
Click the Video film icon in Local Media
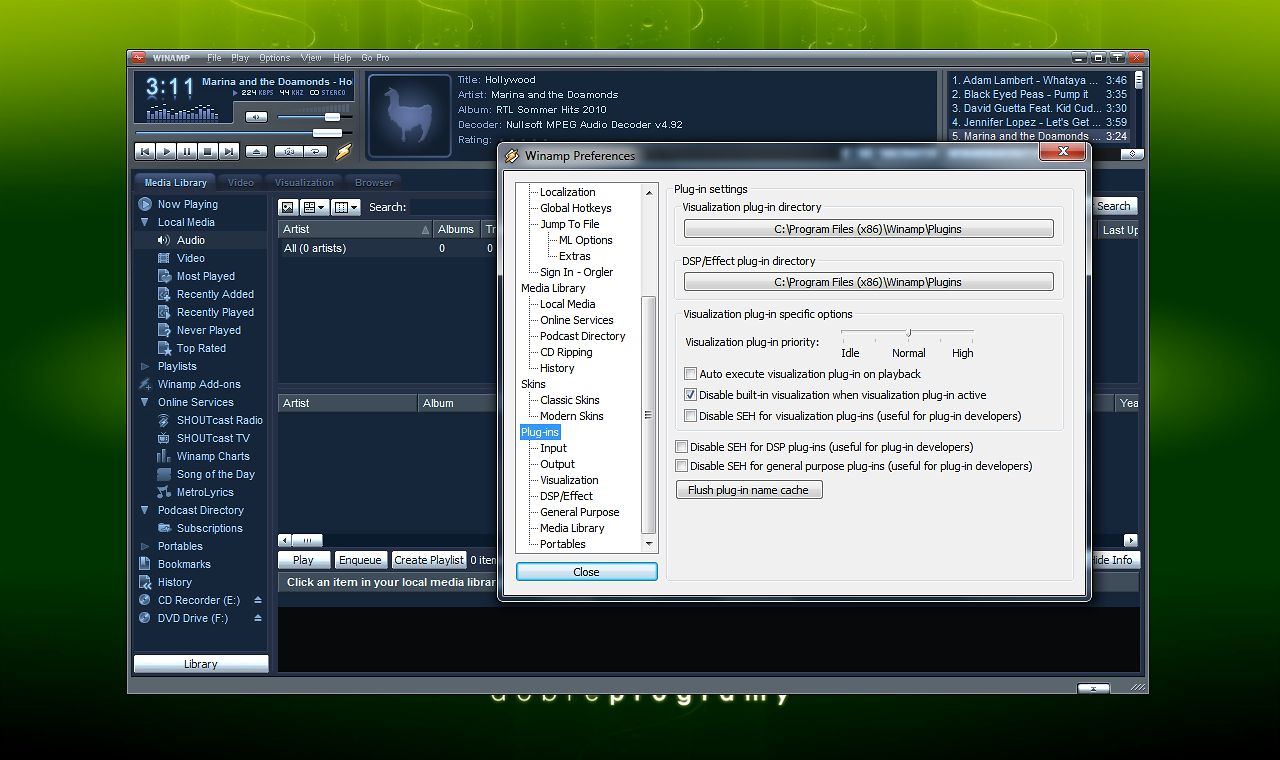(165, 258)
